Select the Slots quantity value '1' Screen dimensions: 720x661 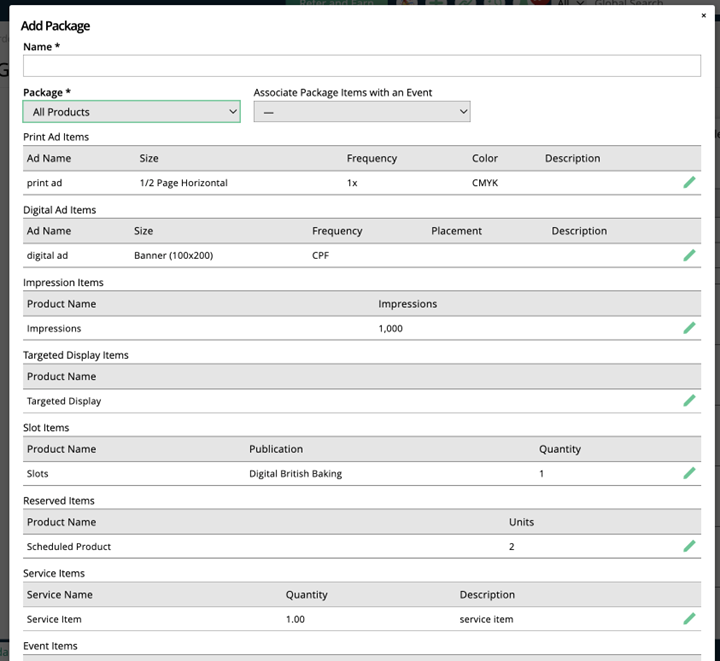541,473
